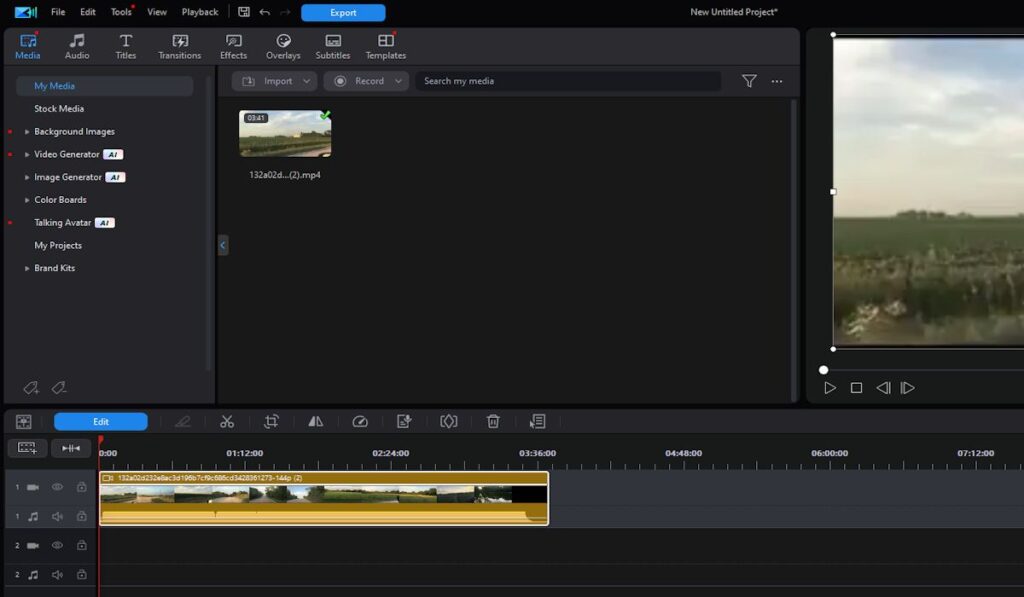Click the speed adjustment speedometer icon
The height and width of the screenshot is (597, 1024).
(360, 422)
